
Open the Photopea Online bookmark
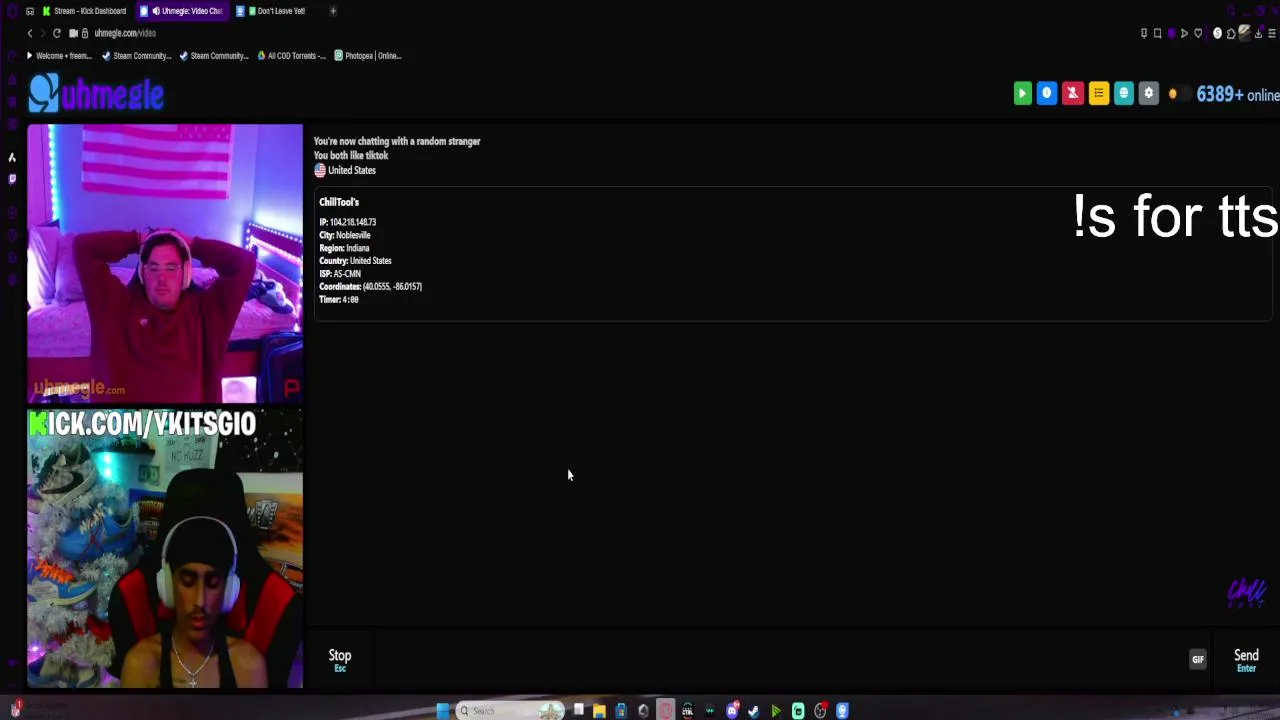point(368,56)
